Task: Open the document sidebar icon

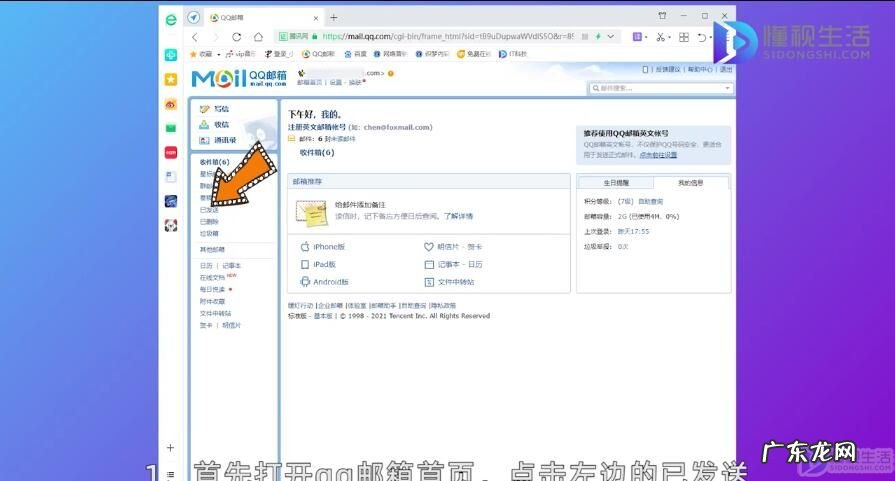Action: point(171,177)
